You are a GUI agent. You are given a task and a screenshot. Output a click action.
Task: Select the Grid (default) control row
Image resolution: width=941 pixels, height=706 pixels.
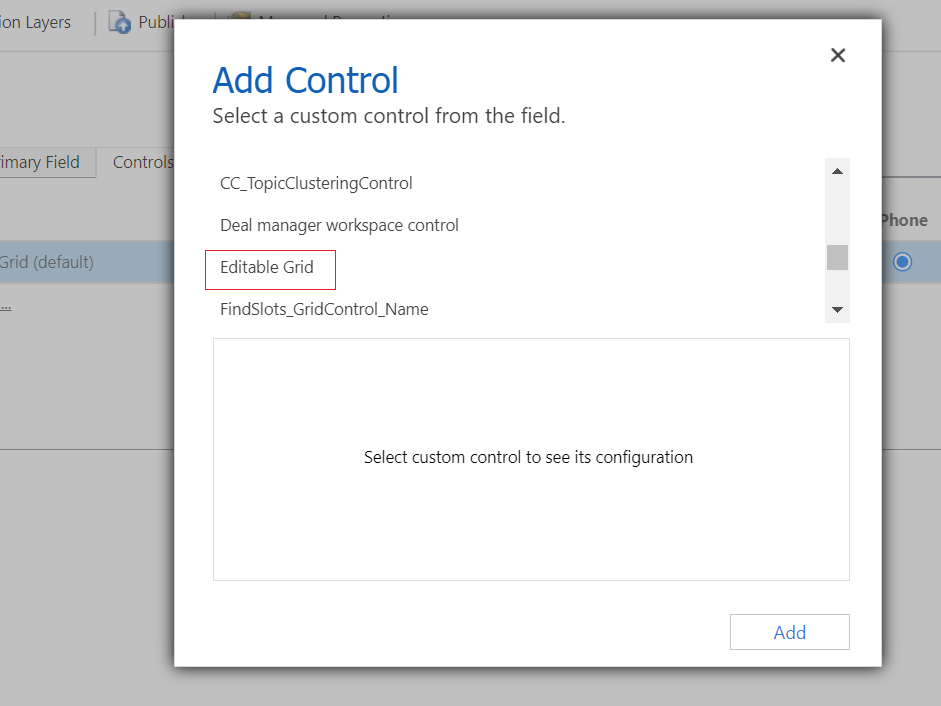coord(87,262)
